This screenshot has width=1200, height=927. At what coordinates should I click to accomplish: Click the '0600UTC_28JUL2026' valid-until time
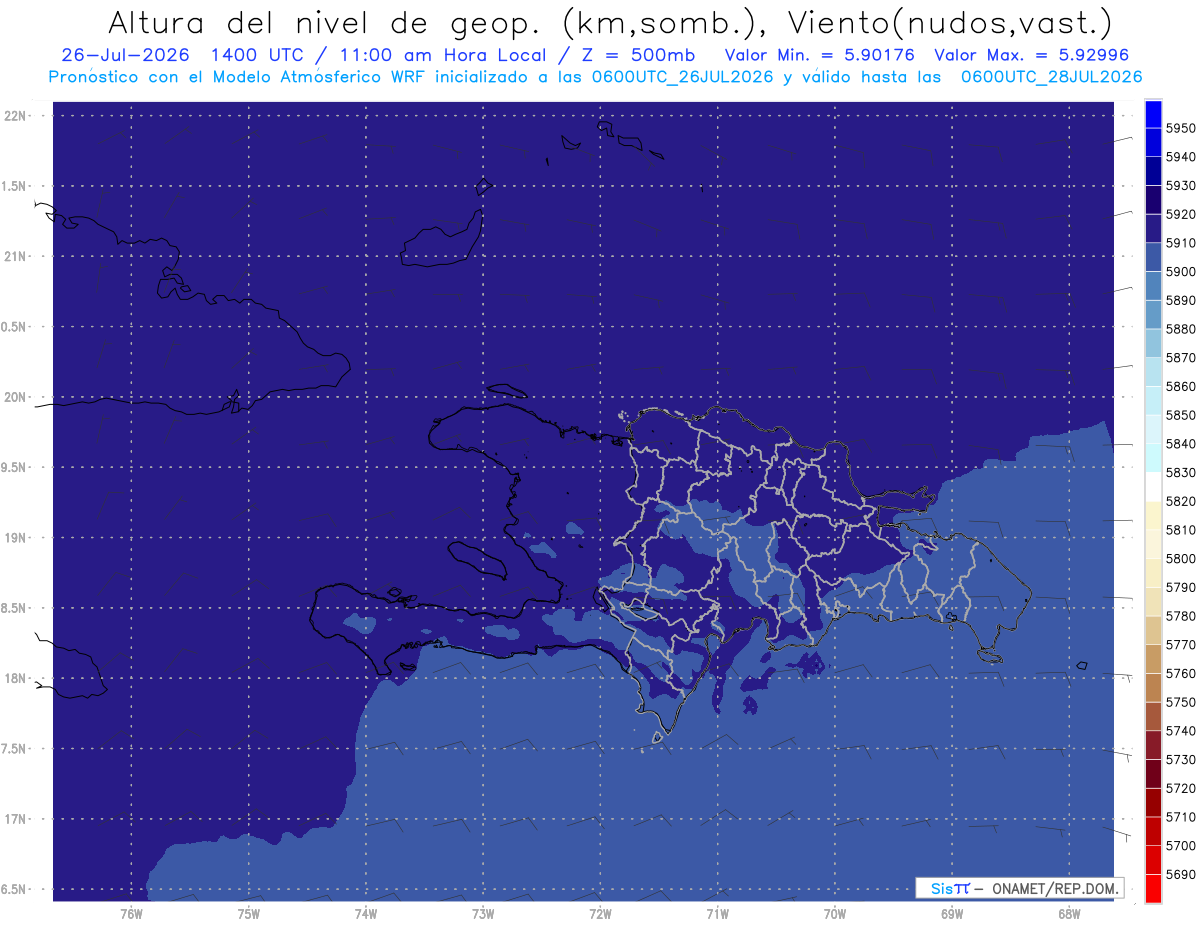1051,77
